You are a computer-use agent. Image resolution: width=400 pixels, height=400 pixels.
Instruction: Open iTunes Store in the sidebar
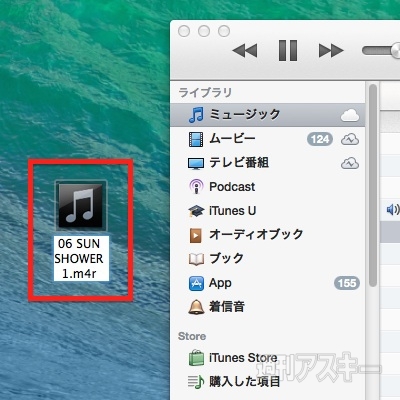pyautogui.click(x=243, y=358)
